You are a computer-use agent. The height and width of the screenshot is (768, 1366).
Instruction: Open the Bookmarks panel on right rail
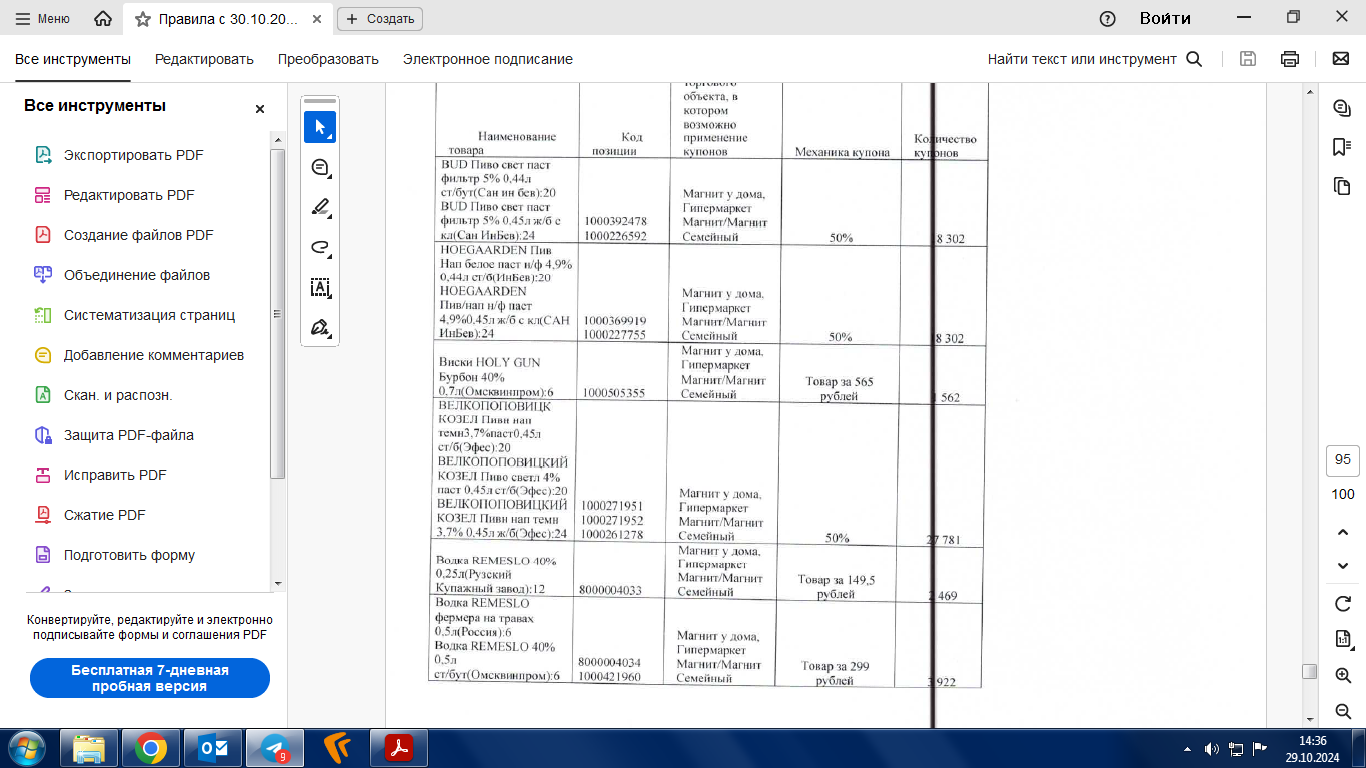(1342, 147)
